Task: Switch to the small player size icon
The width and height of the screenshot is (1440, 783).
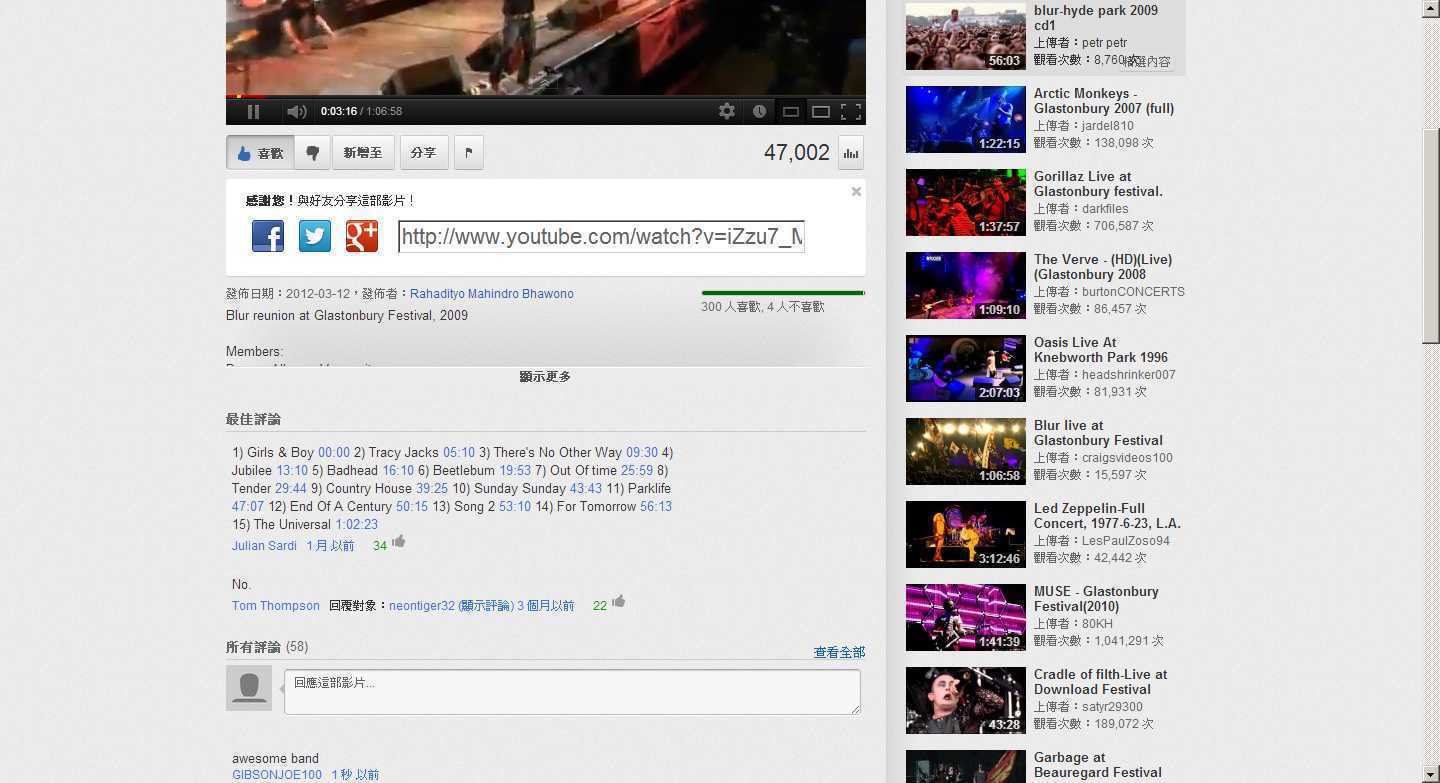Action: [x=790, y=112]
